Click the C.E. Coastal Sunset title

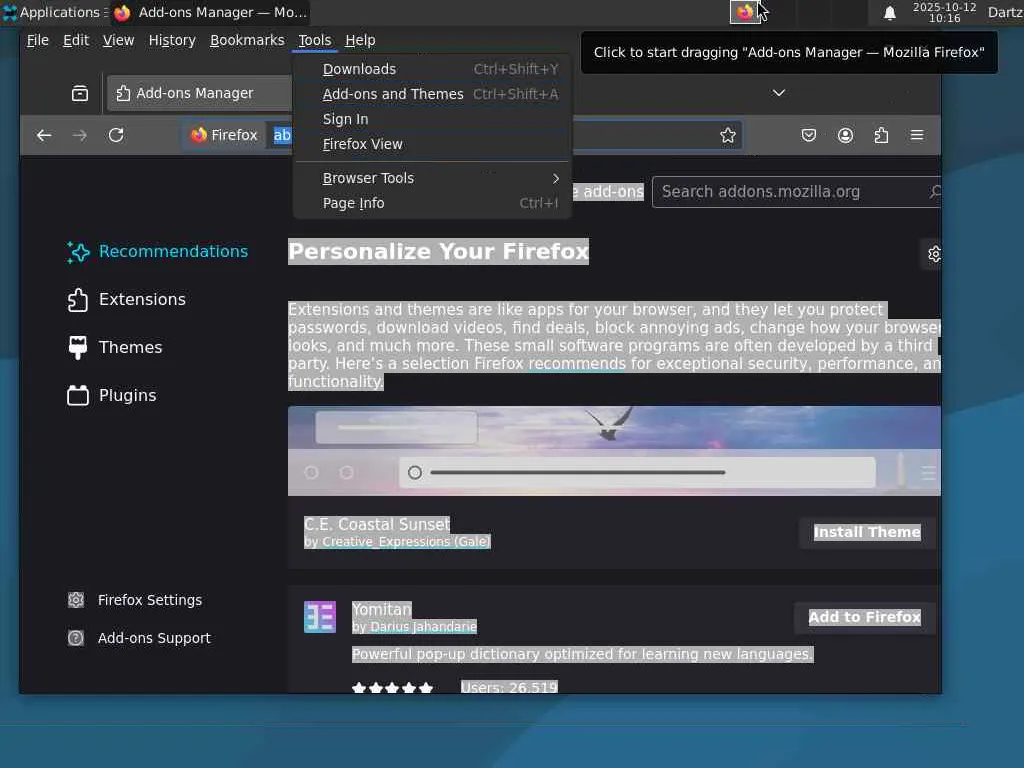tap(377, 524)
